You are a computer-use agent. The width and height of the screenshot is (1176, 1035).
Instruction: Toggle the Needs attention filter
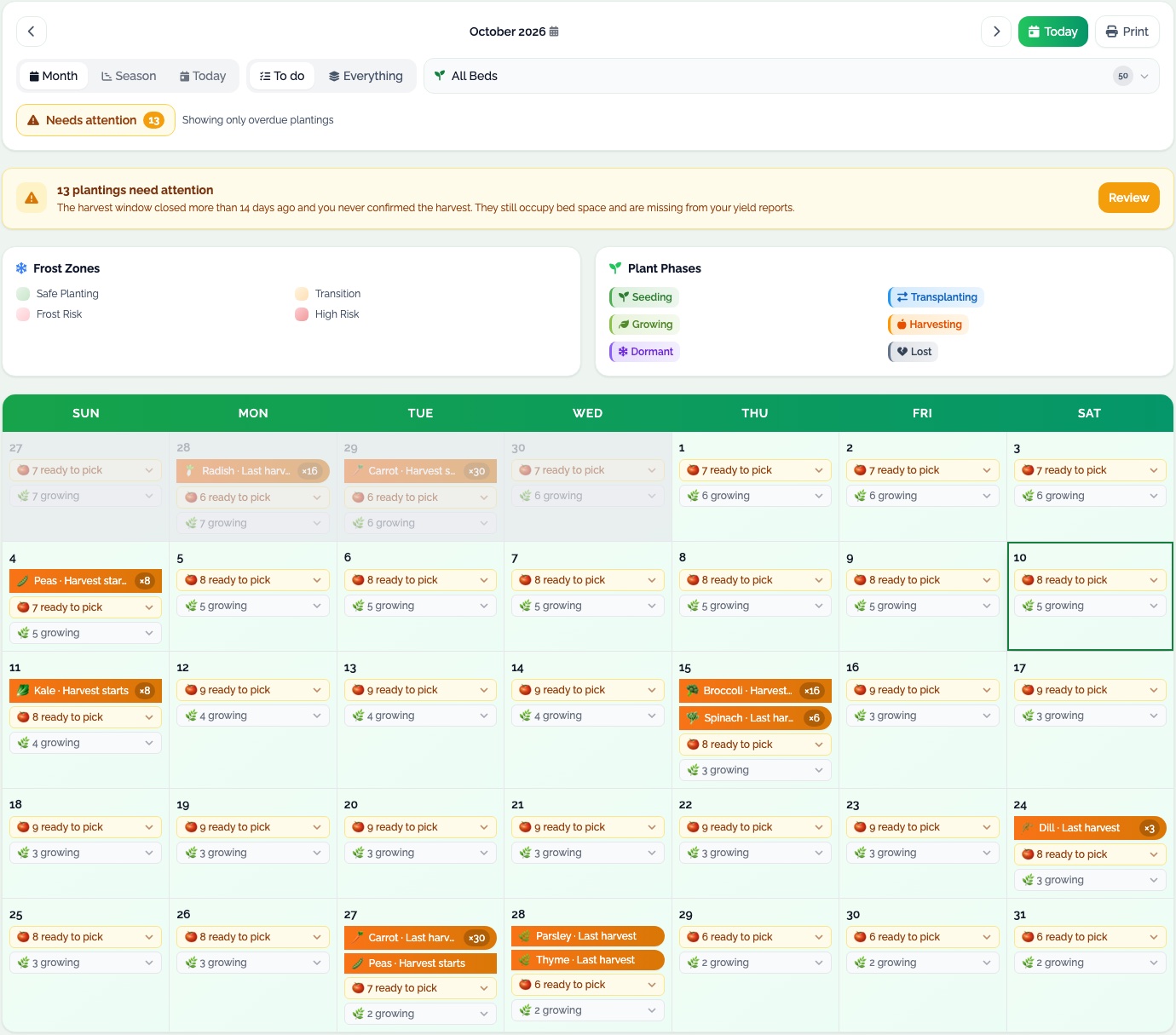[95, 120]
